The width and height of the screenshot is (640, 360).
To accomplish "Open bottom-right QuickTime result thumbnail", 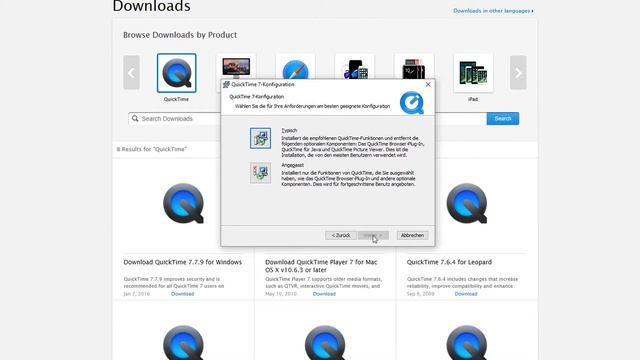I will coord(467,342).
